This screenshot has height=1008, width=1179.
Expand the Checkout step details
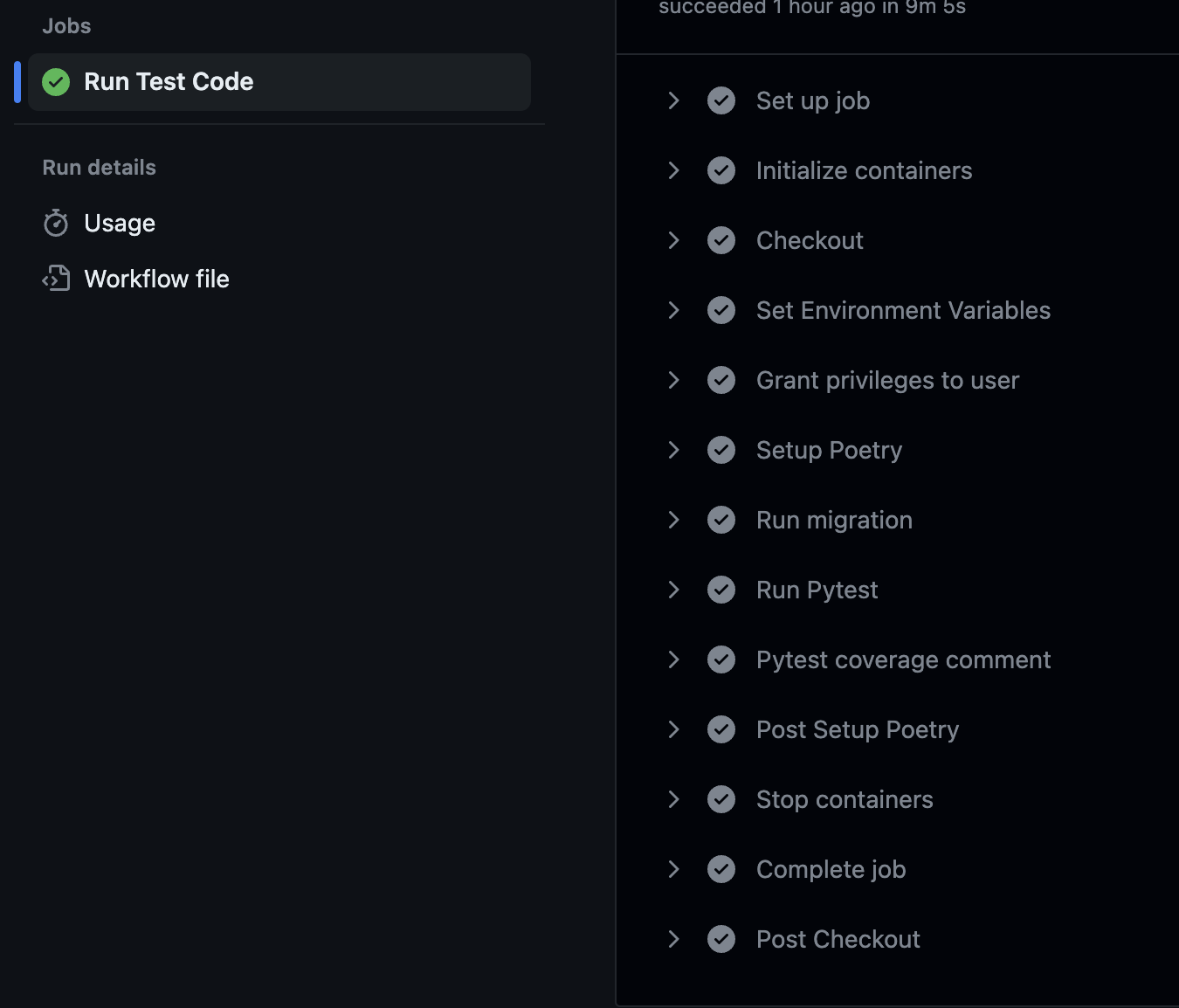(673, 240)
